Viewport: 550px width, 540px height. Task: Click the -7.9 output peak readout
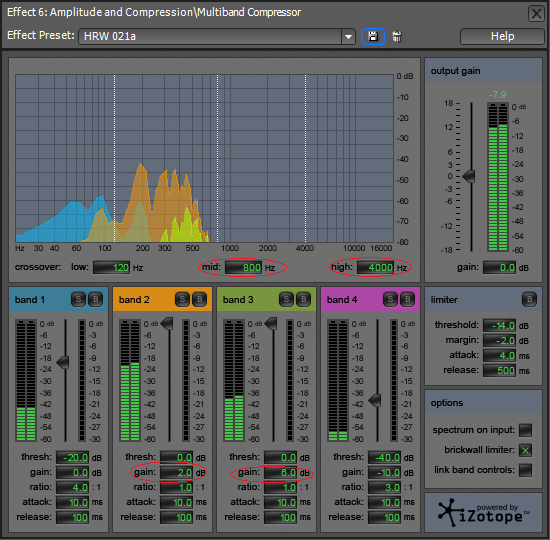pos(498,95)
